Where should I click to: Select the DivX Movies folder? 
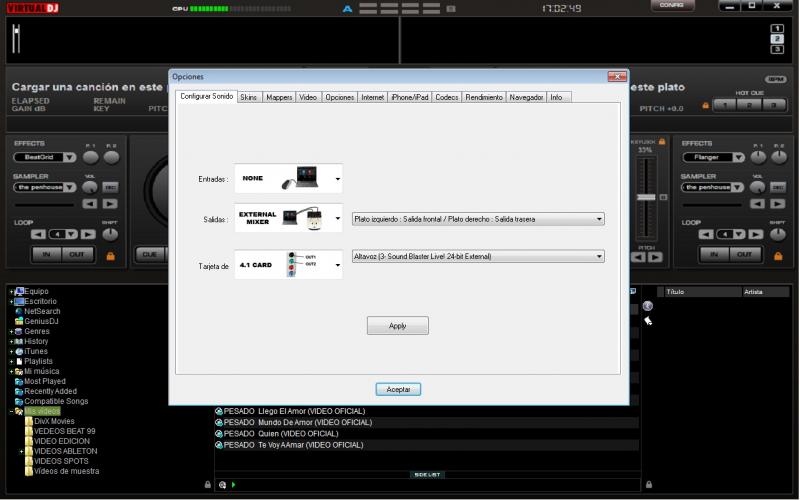(x=54, y=421)
